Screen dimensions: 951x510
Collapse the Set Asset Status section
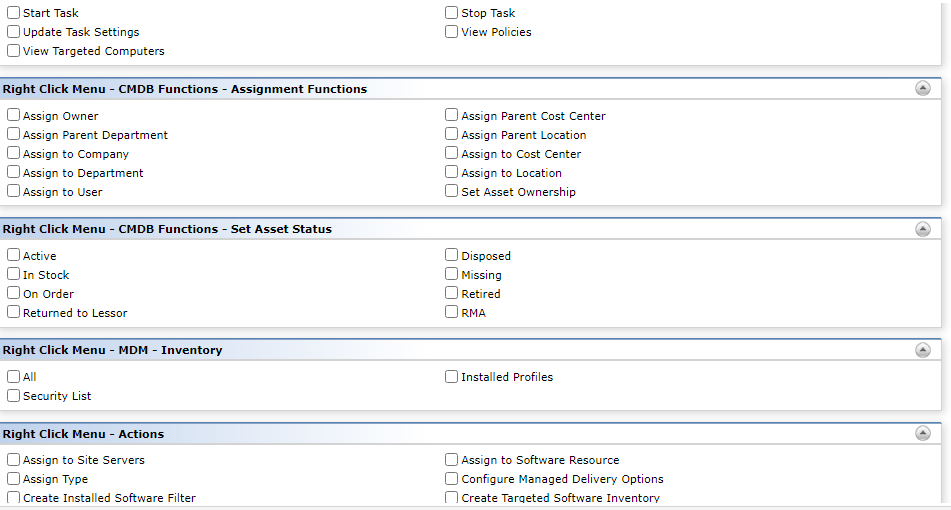922,229
